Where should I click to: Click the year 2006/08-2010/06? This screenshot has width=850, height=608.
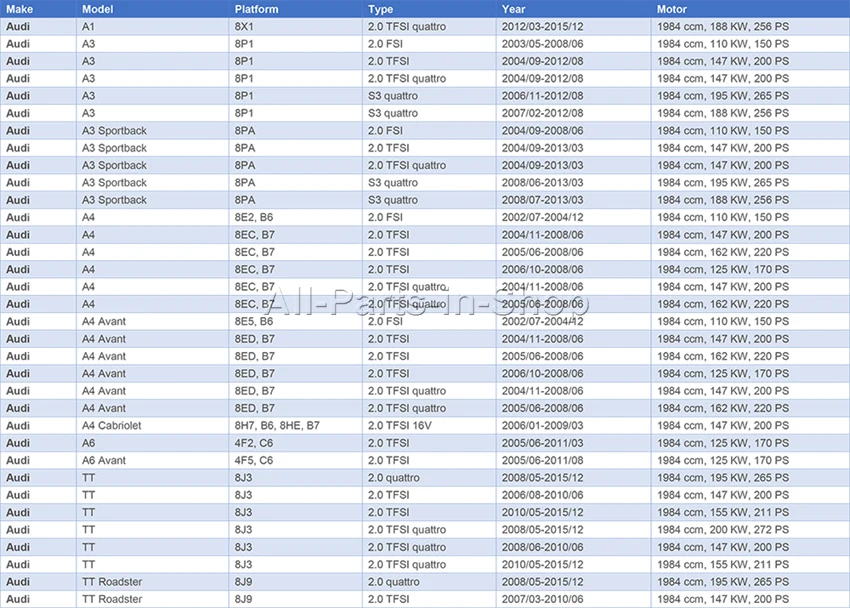542,495
